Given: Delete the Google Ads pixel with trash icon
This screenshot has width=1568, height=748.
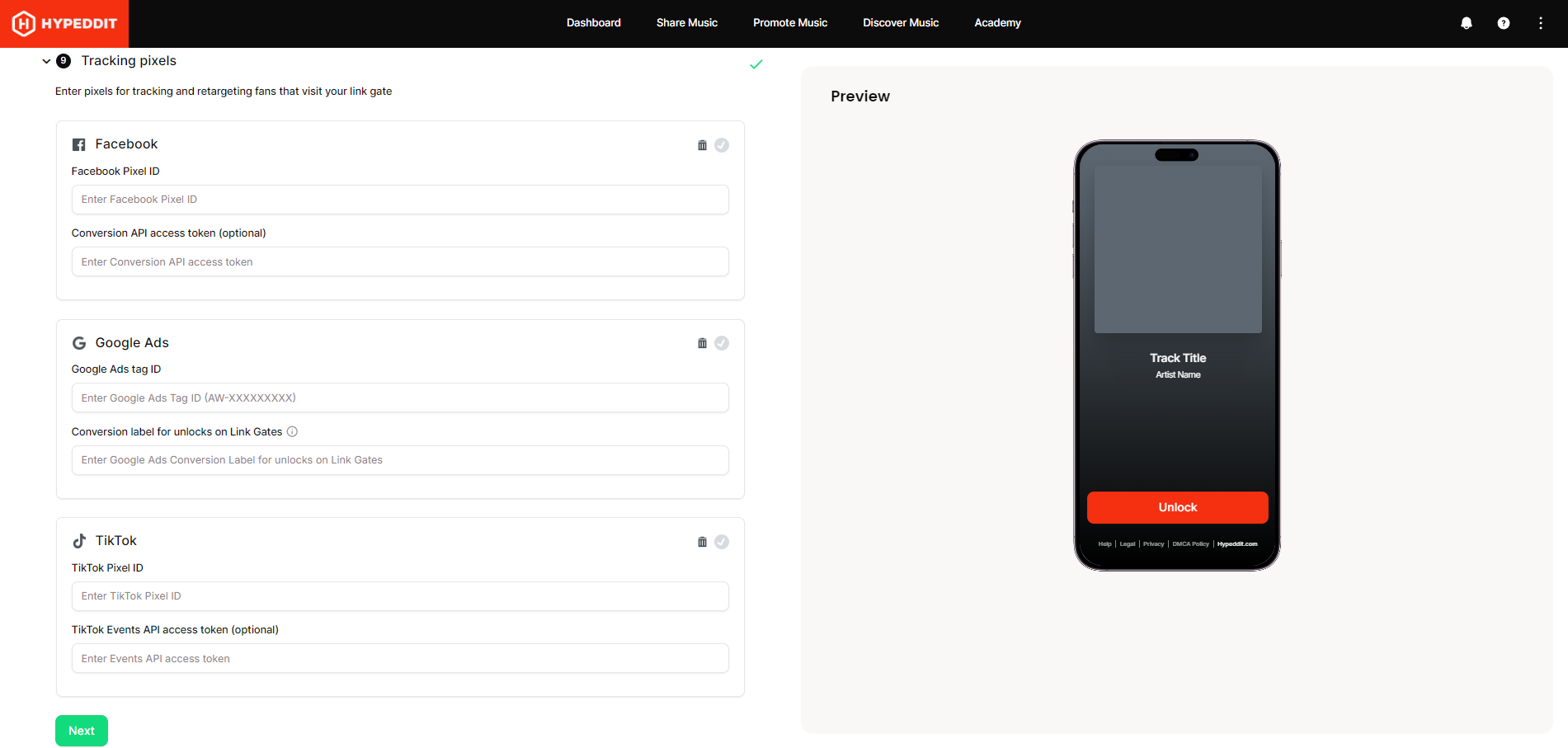Looking at the screenshot, I should coord(702,343).
